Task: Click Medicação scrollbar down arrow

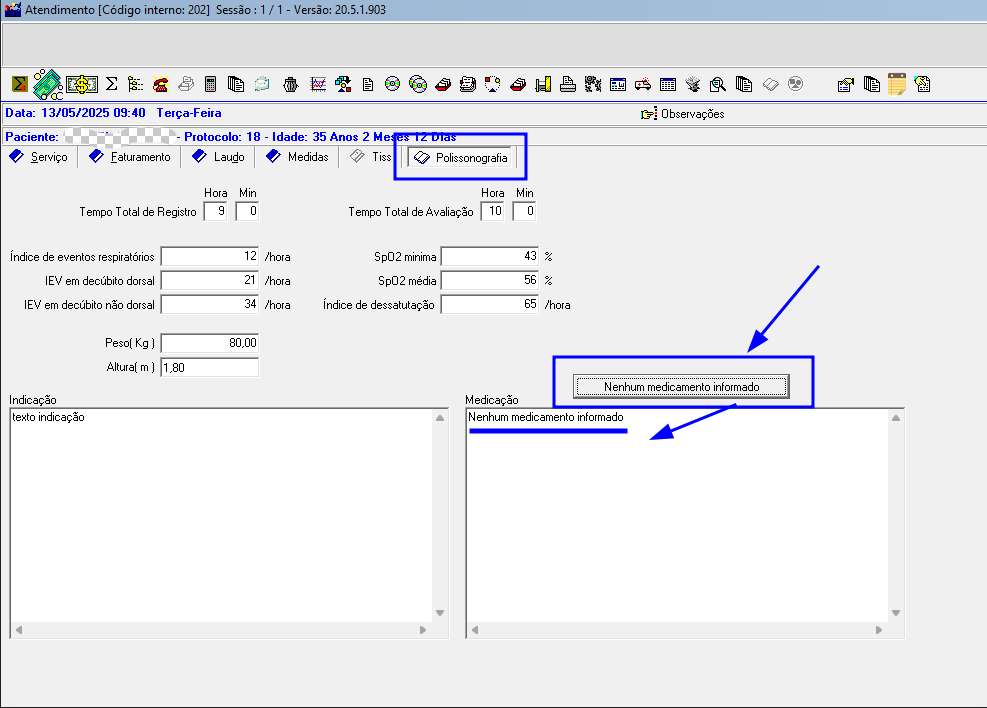Action: pyautogui.click(x=896, y=613)
